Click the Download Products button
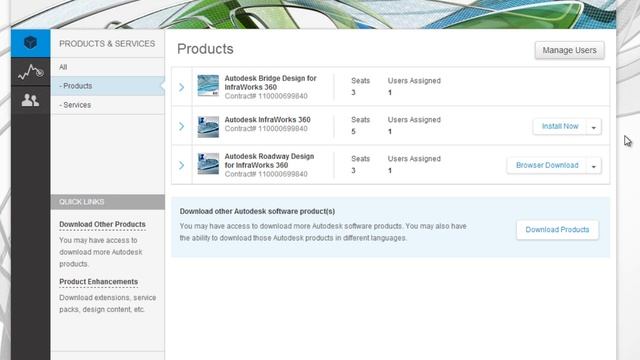Image resolution: width=640 pixels, height=360 pixels. pyautogui.click(x=557, y=230)
